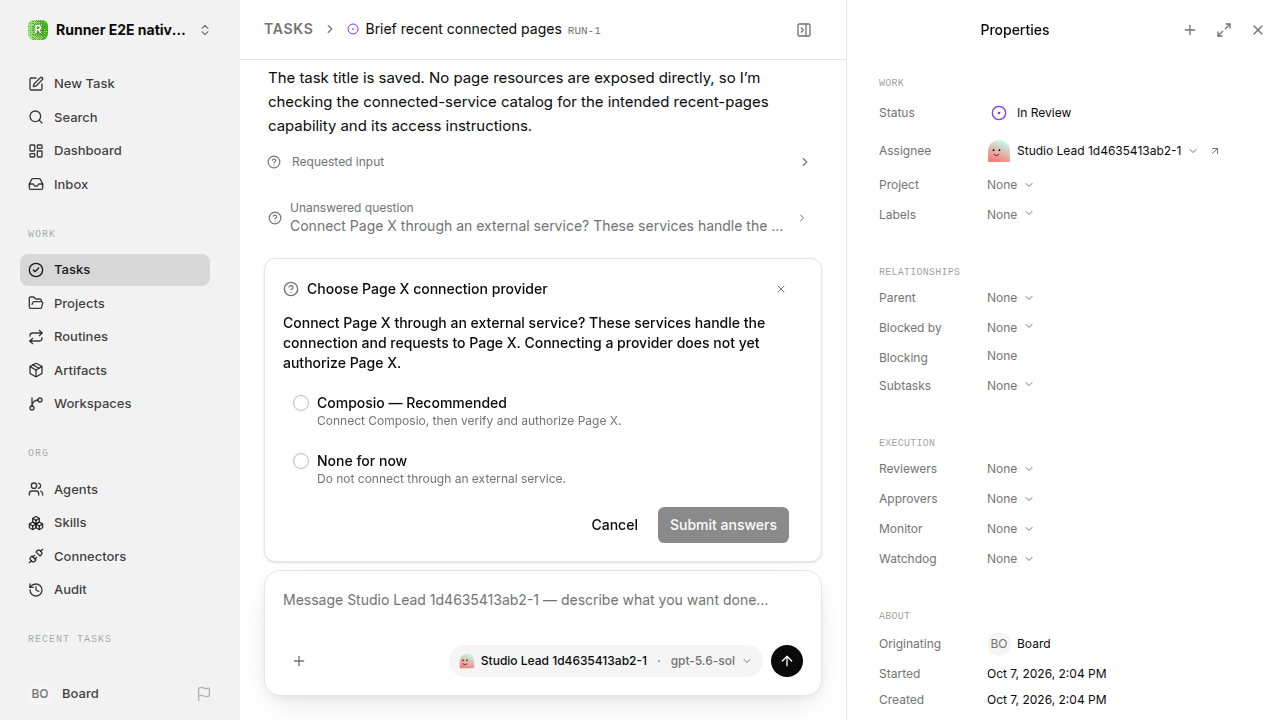Open the Connectors plug icon
This screenshot has height=720, width=1280.
(x=36, y=556)
